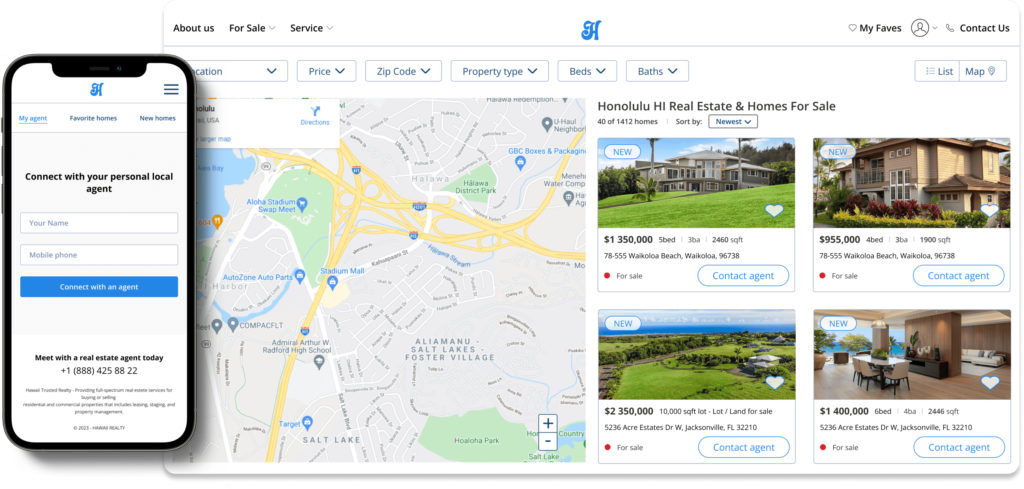The height and width of the screenshot is (489, 1024).
Task: Favorite the $1 400,000 listing heart
Action: [x=990, y=383]
